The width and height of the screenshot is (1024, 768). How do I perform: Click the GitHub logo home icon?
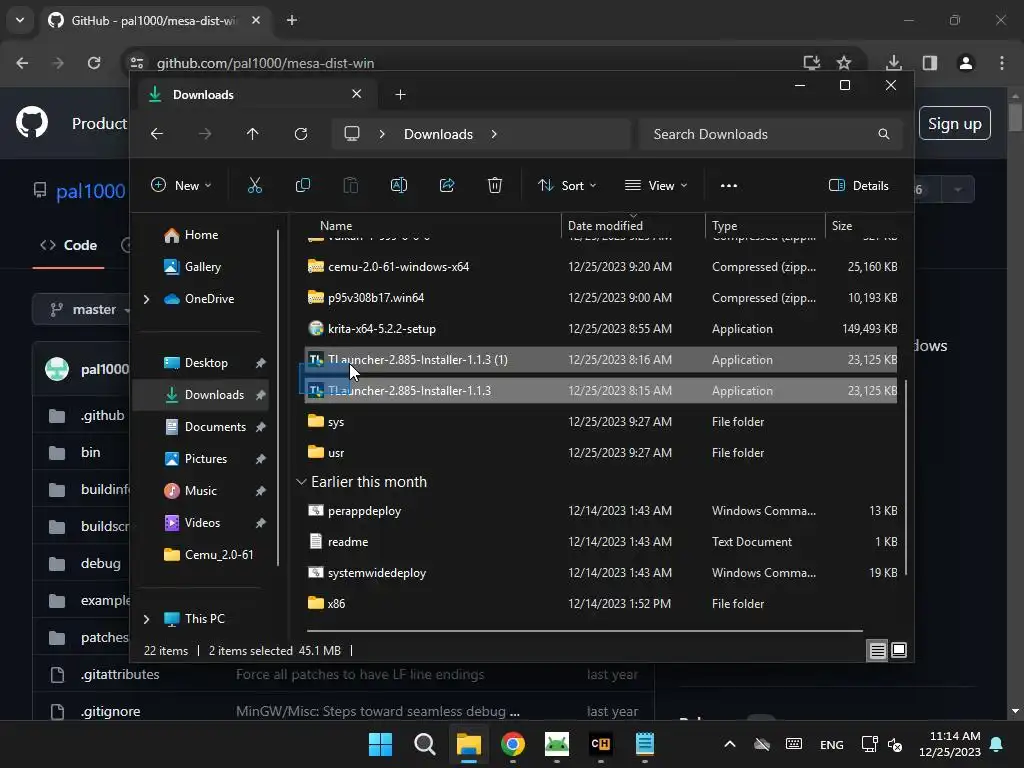(32, 122)
